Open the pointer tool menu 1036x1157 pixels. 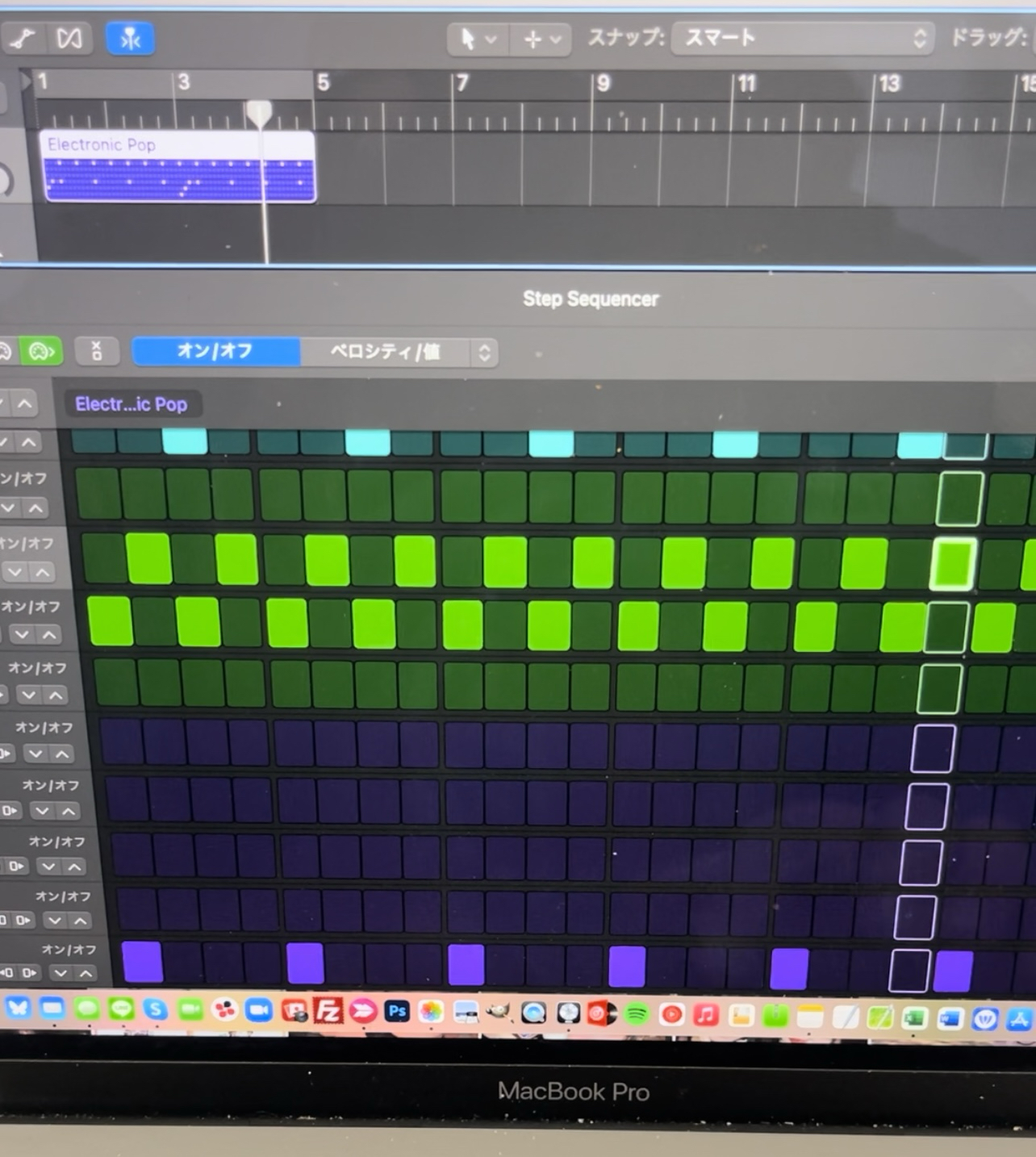coord(478,39)
